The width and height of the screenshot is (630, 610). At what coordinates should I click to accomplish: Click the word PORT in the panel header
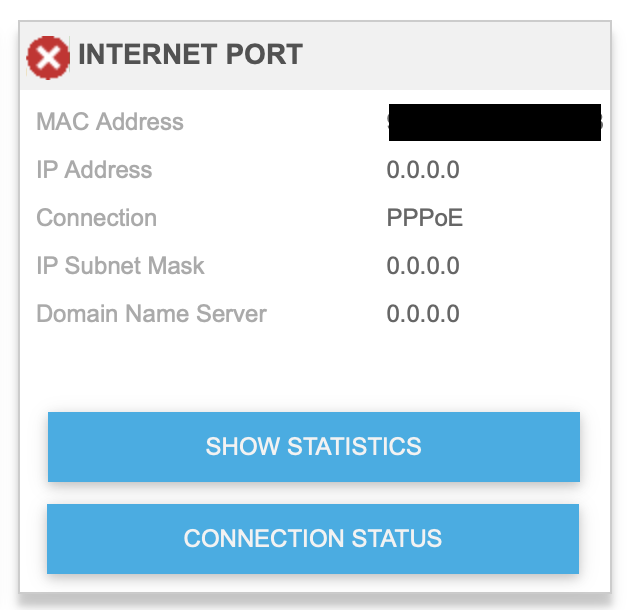(x=266, y=55)
